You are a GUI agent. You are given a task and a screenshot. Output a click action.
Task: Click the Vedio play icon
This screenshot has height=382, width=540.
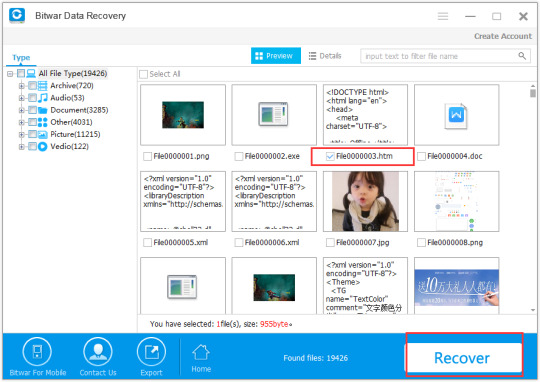click(x=42, y=146)
